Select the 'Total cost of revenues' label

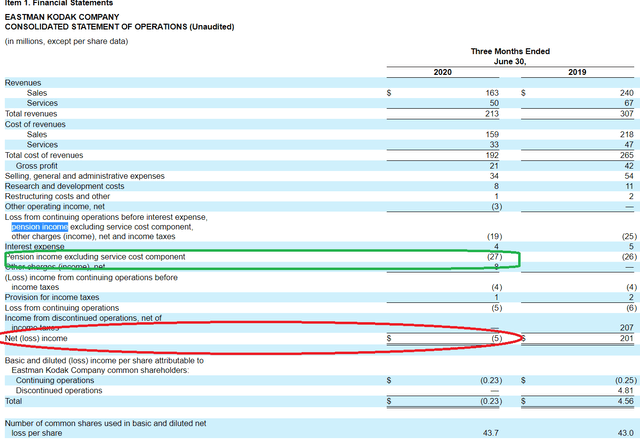click(44, 155)
